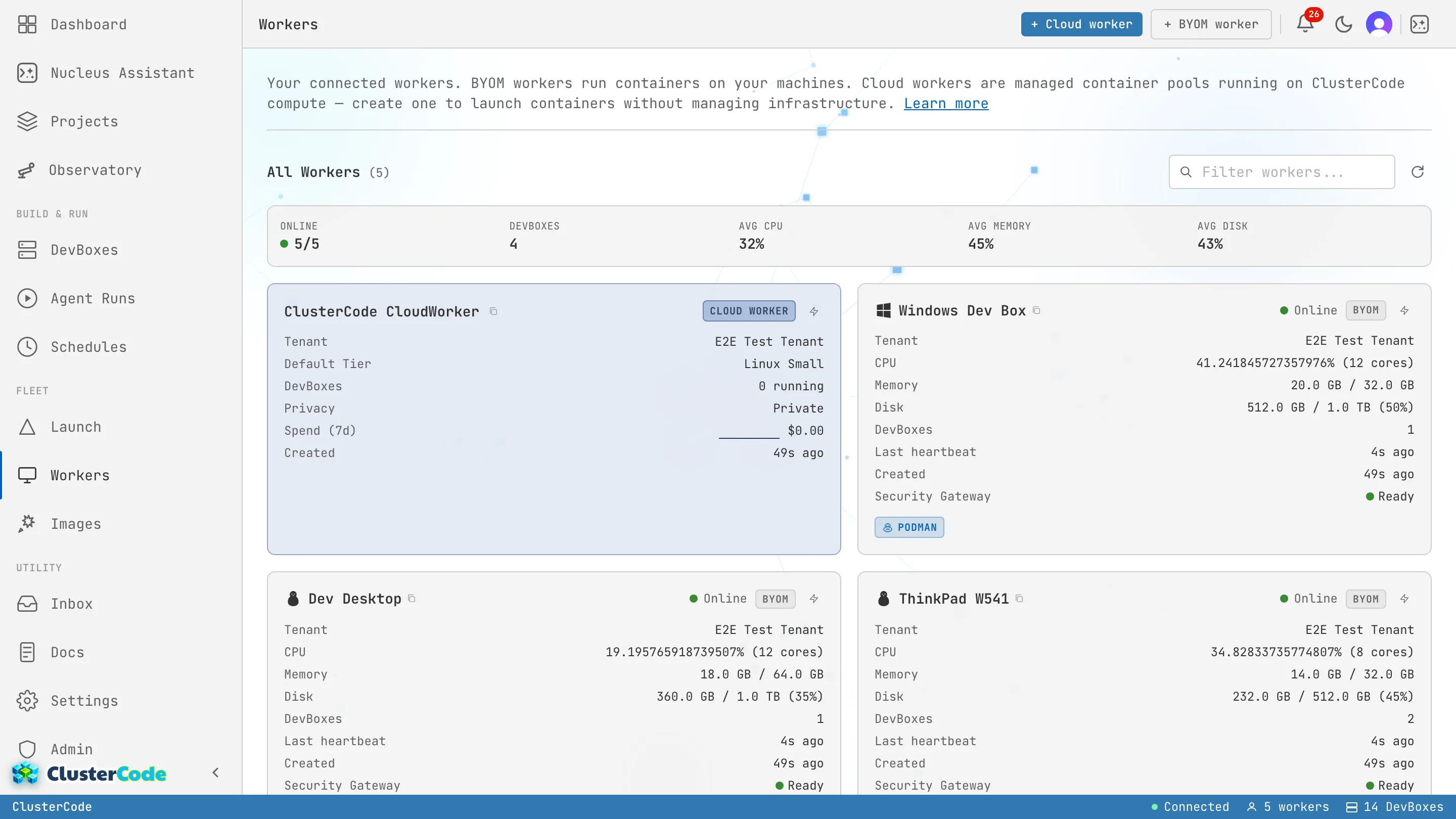This screenshot has height=819, width=1456.
Task: Click 5 workers in status bar
Action: click(x=1288, y=807)
